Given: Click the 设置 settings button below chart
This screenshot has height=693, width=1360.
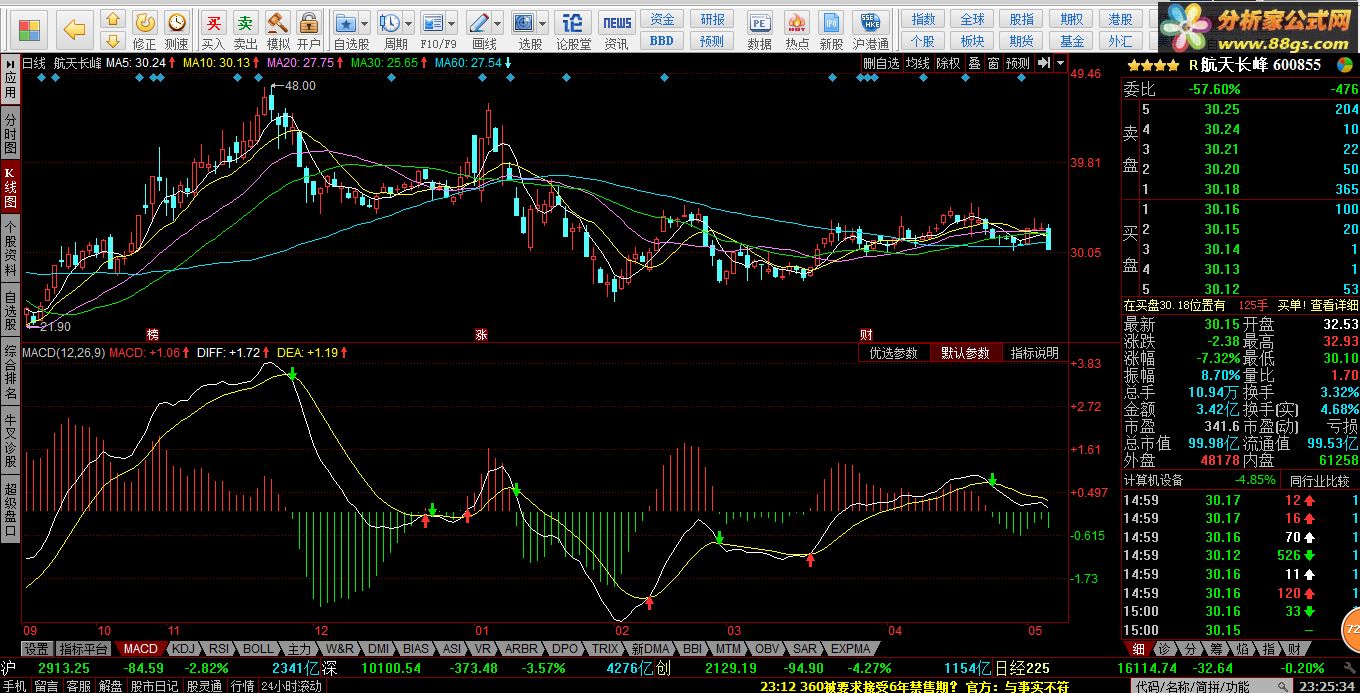Looking at the screenshot, I should pos(37,649).
